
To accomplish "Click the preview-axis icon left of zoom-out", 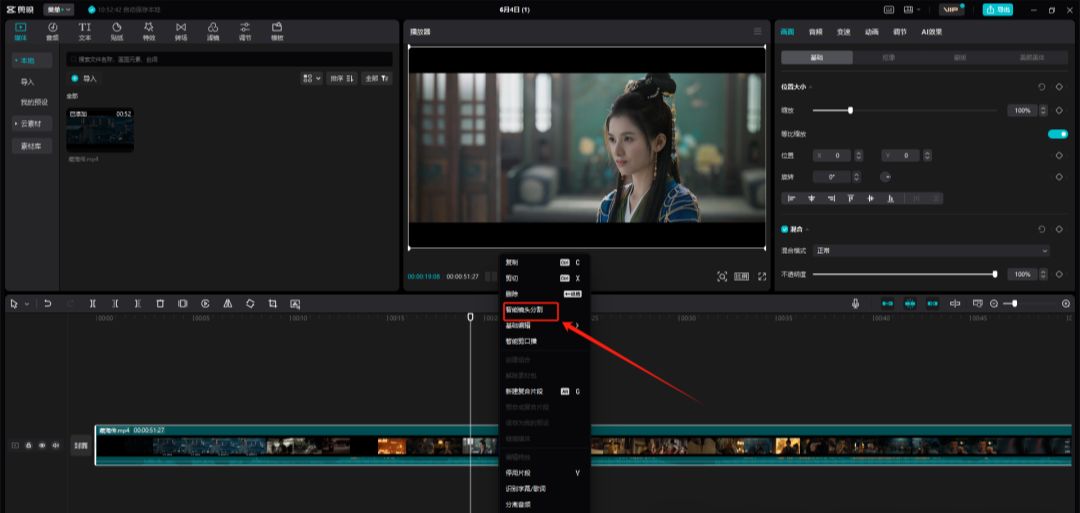I will [x=977, y=303].
